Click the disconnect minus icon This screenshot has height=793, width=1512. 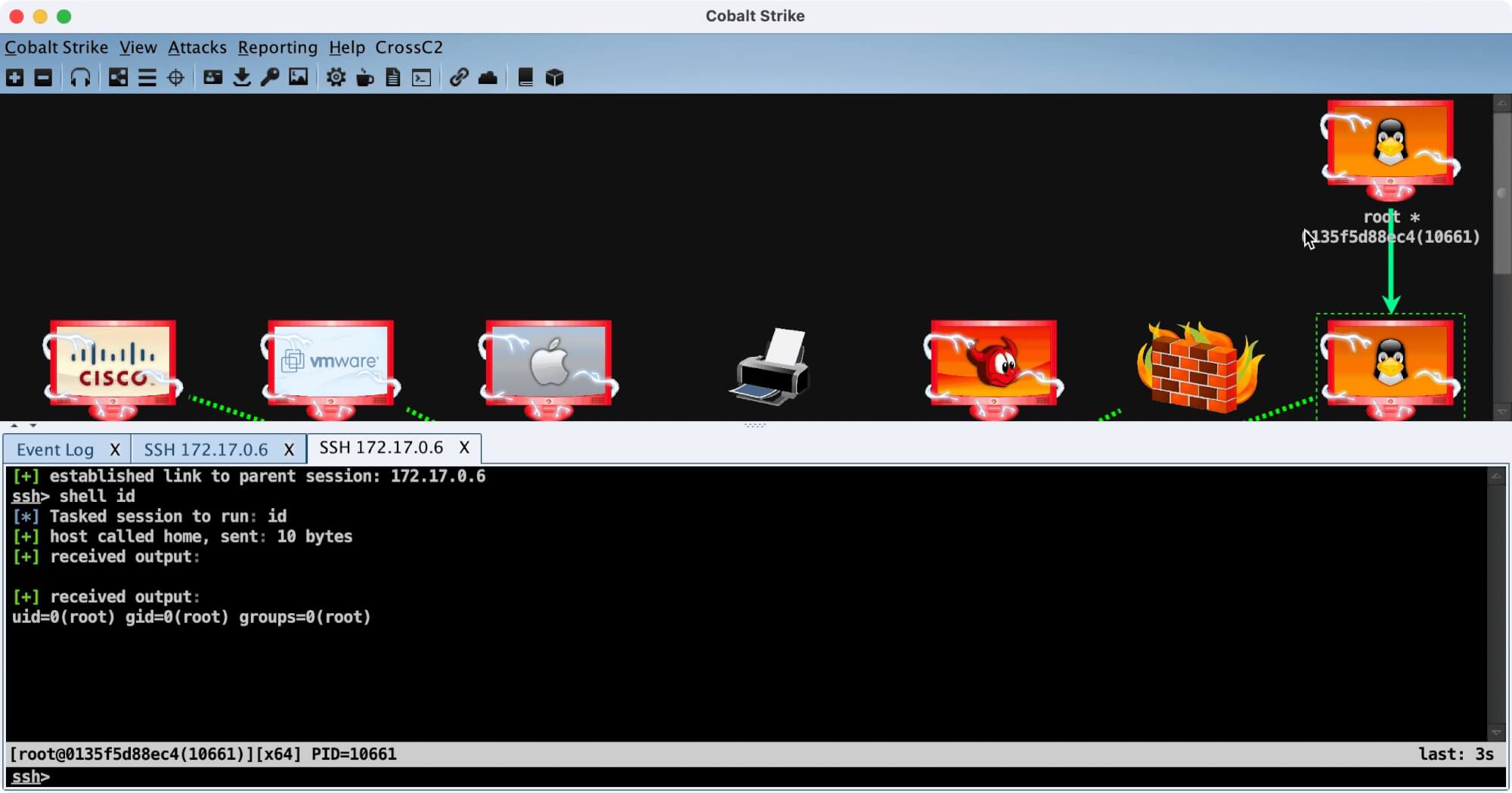pos(44,78)
